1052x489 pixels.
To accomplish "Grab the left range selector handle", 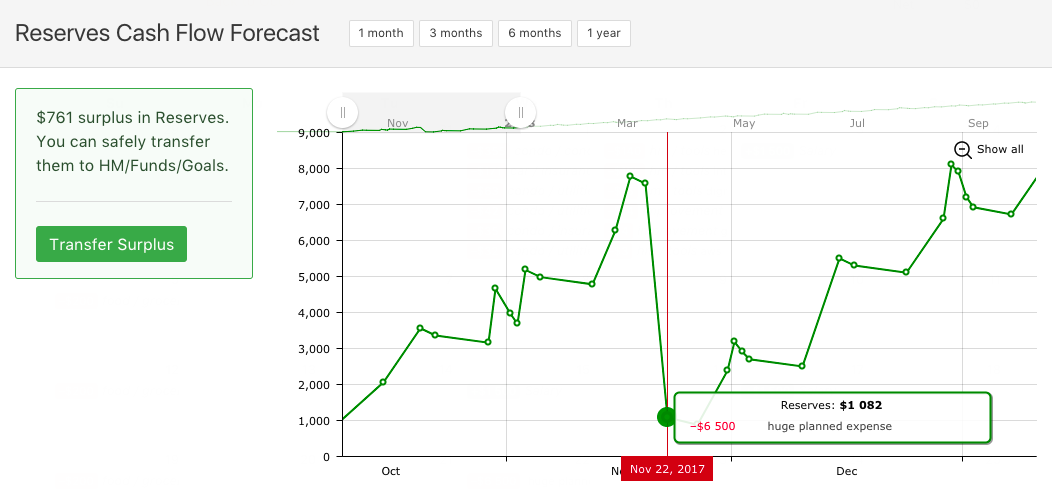I will click(x=343, y=112).
